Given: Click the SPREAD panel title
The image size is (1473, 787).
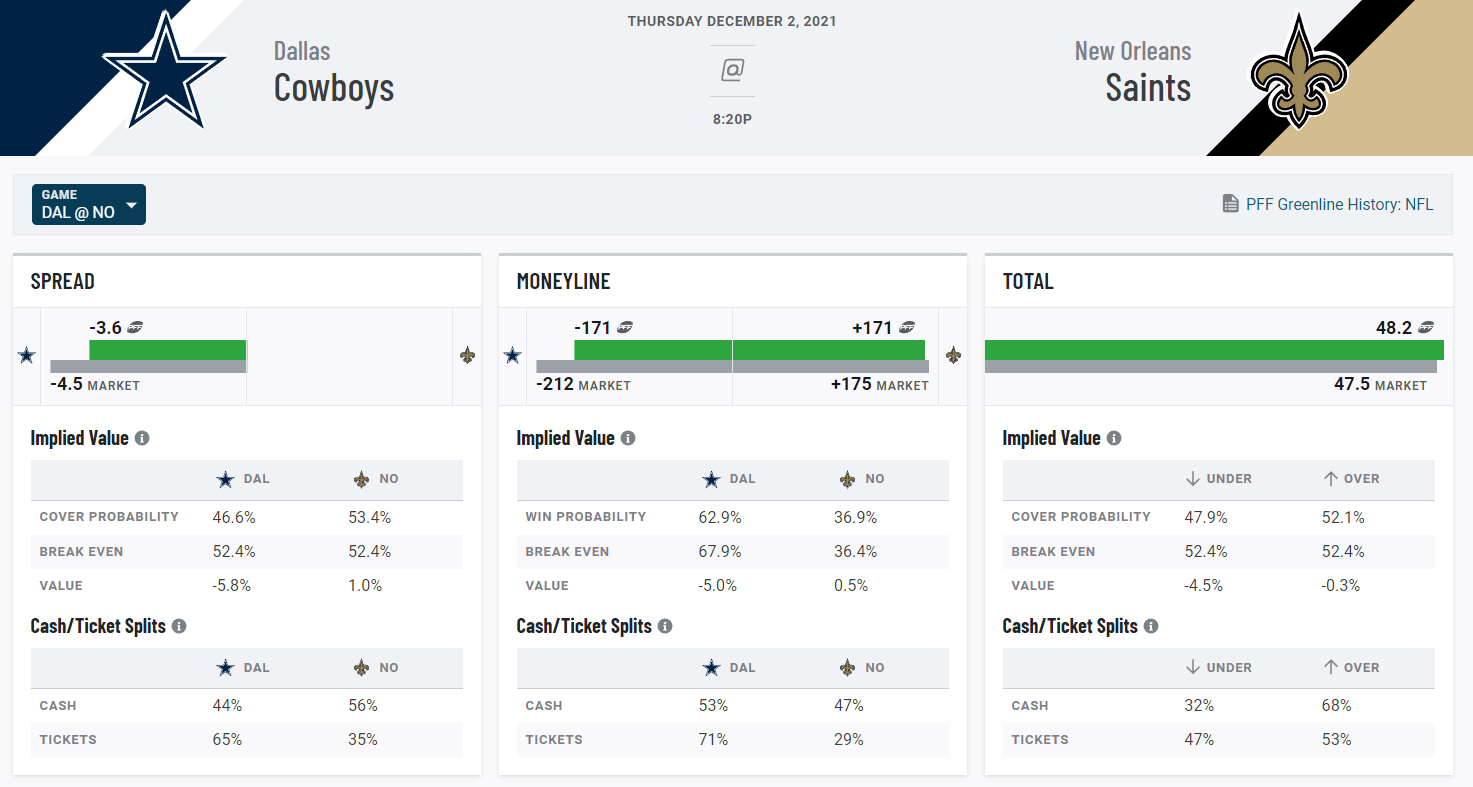Looking at the screenshot, I should click(63, 281).
